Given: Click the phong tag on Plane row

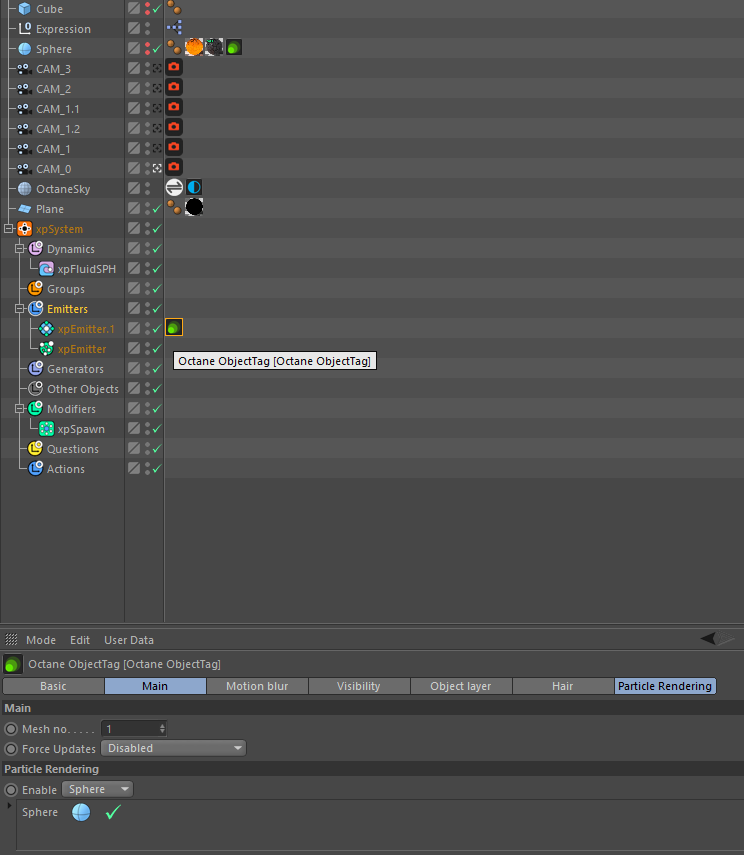Looking at the screenshot, I should pyautogui.click(x=174, y=207).
